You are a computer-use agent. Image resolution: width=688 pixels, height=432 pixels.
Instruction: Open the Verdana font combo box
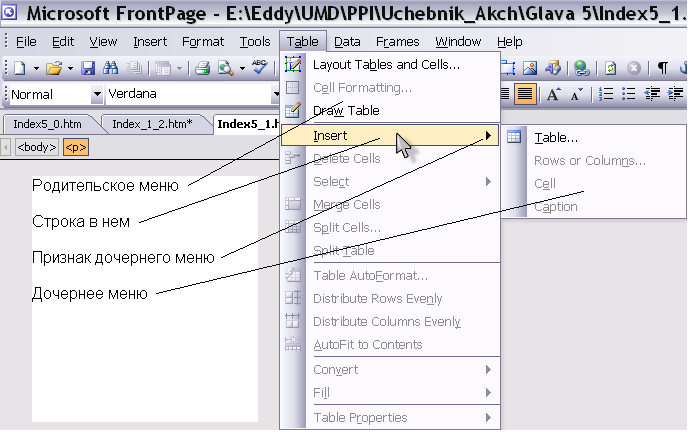(193, 94)
